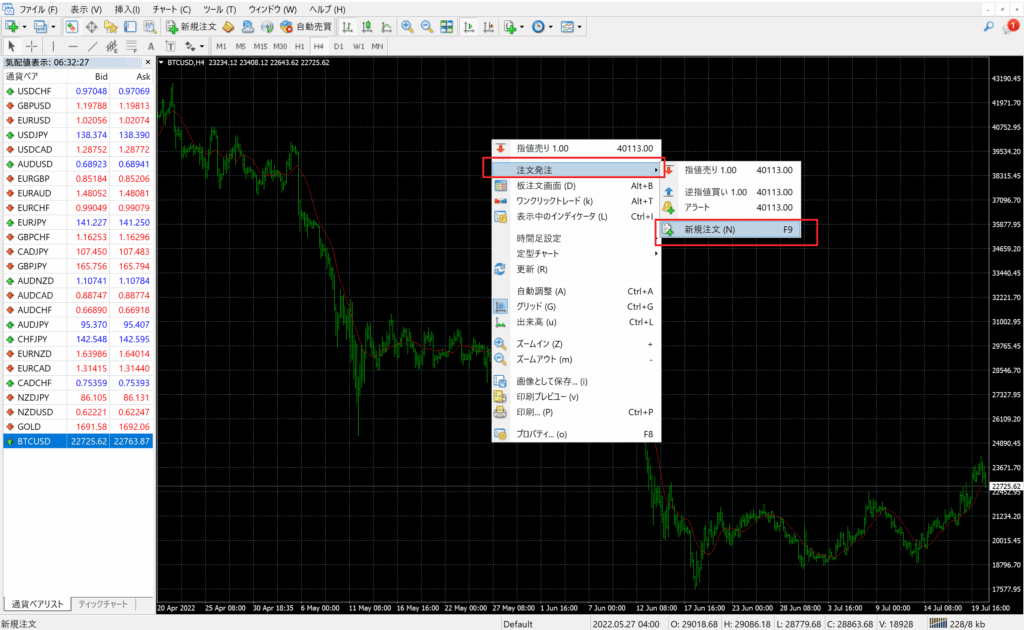Switch chart to line chart icon
This screenshot has height=630, width=1024.
point(387,27)
